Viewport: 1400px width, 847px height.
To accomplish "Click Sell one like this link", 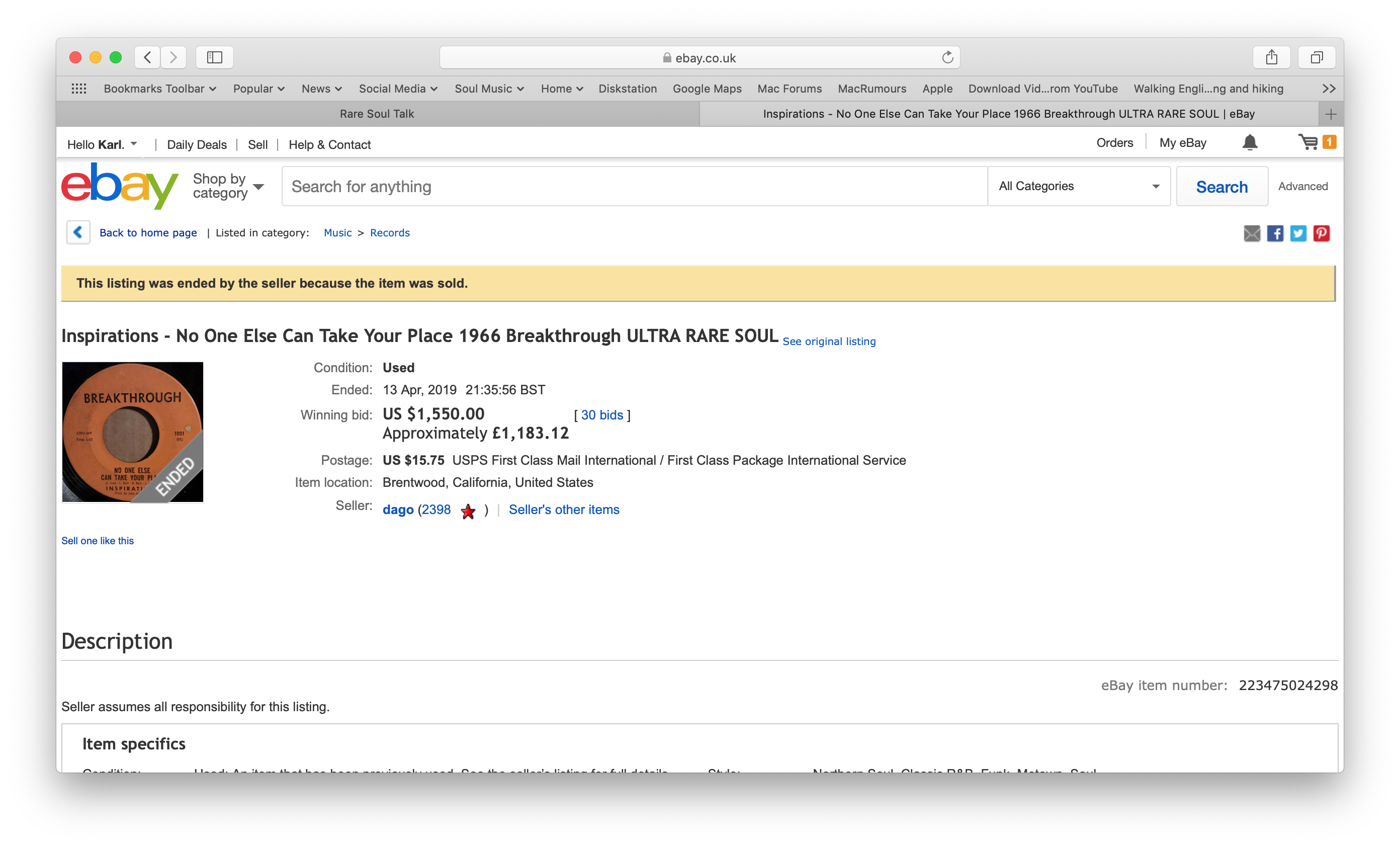I will pos(98,541).
